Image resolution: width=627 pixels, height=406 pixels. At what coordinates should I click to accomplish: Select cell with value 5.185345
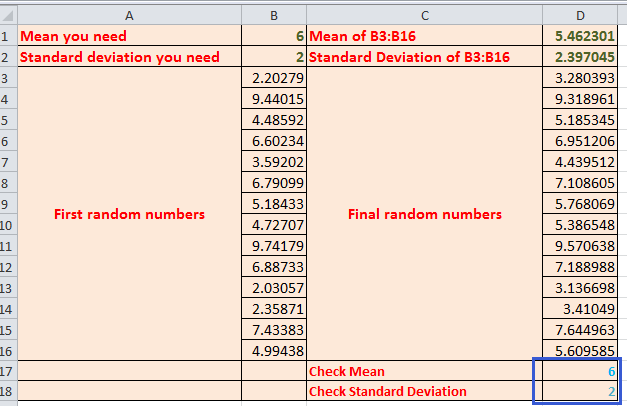(580, 120)
